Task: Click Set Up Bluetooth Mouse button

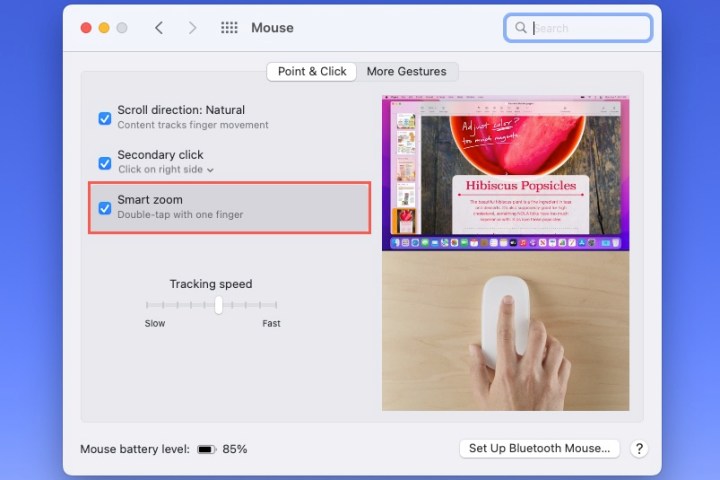Action: (x=540, y=448)
